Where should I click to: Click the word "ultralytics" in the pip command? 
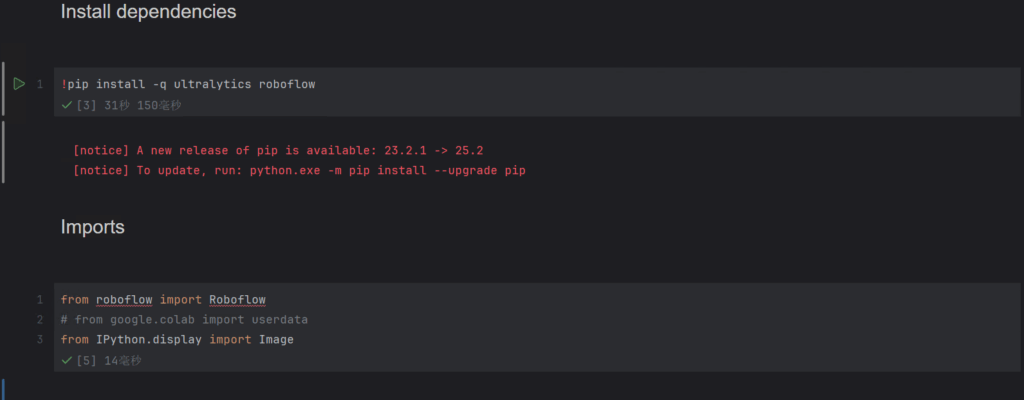click(x=212, y=84)
